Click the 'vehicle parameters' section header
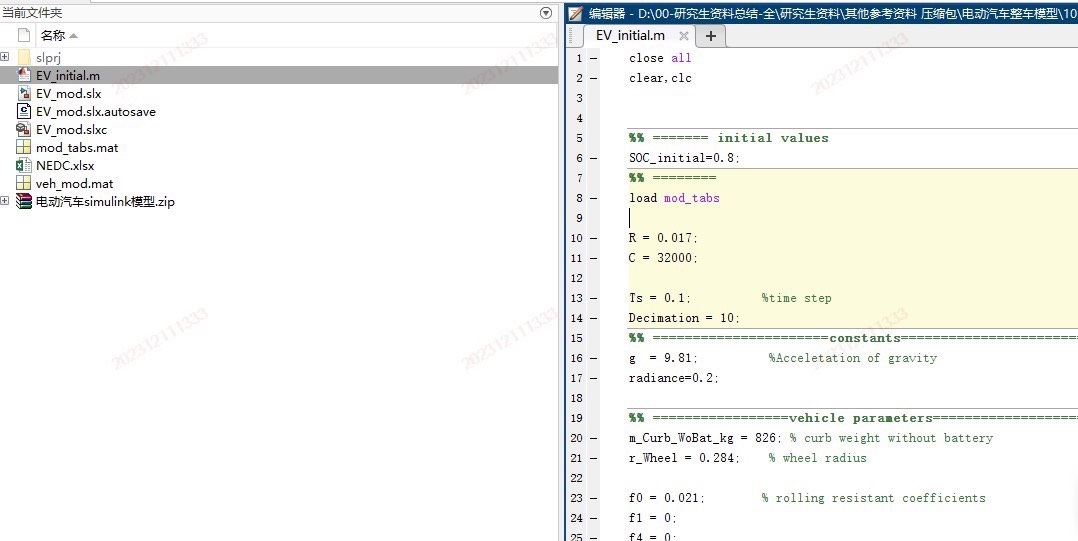Screen dimensions: 1078x541 (853, 418)
